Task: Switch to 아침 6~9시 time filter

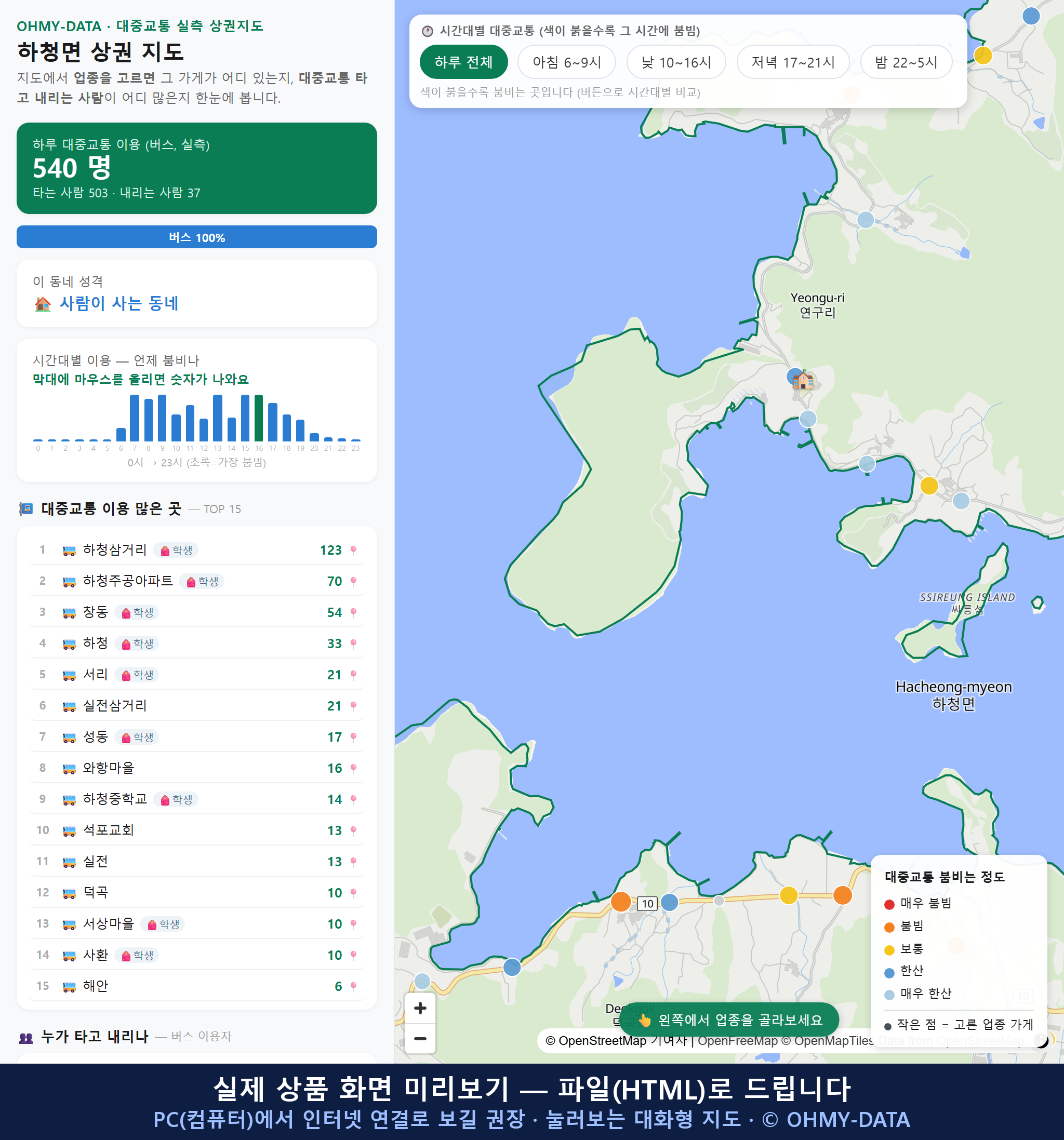Action: click(566, 62)
